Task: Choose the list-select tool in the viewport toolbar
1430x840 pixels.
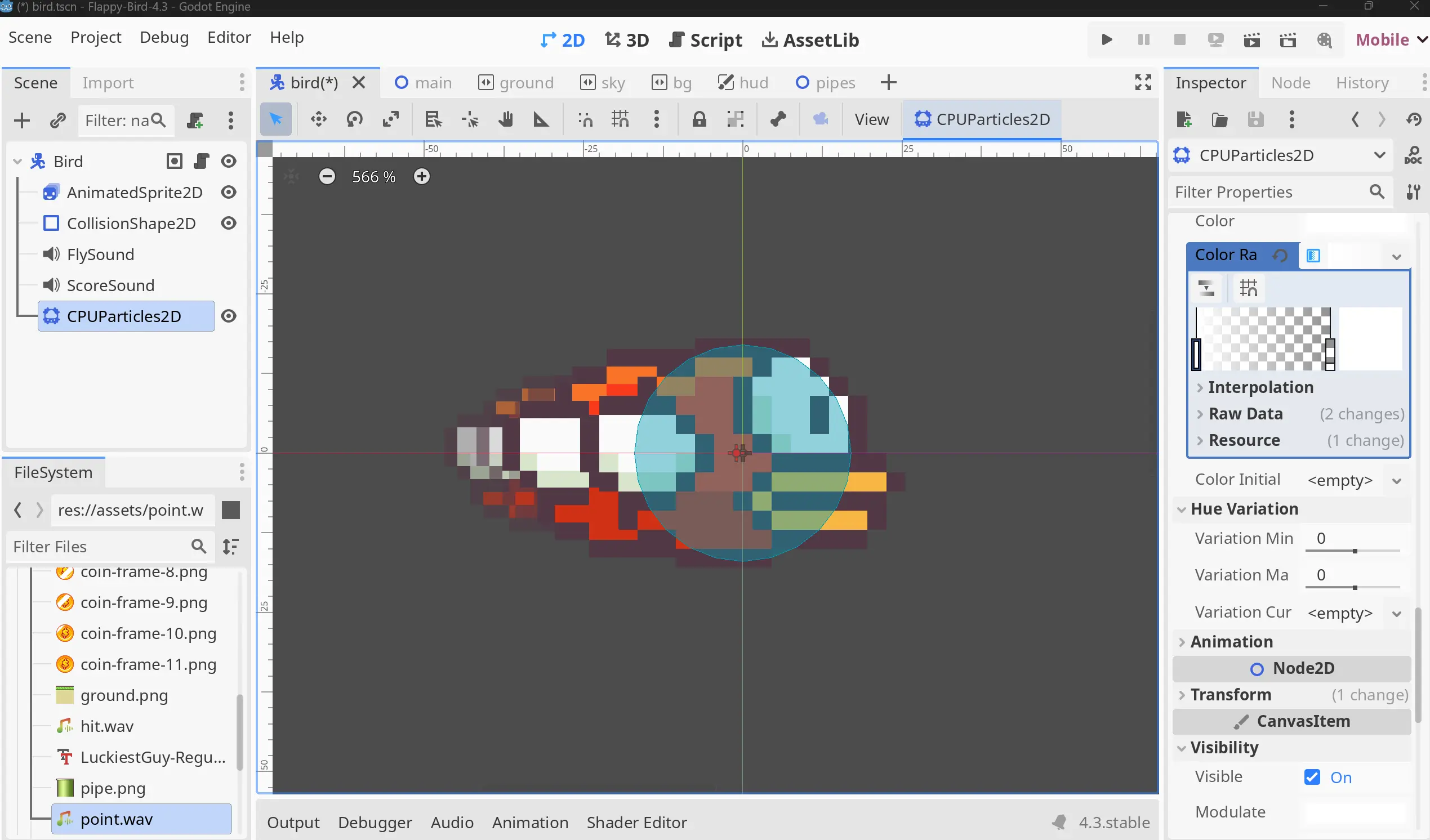Action: coord(433,119)
